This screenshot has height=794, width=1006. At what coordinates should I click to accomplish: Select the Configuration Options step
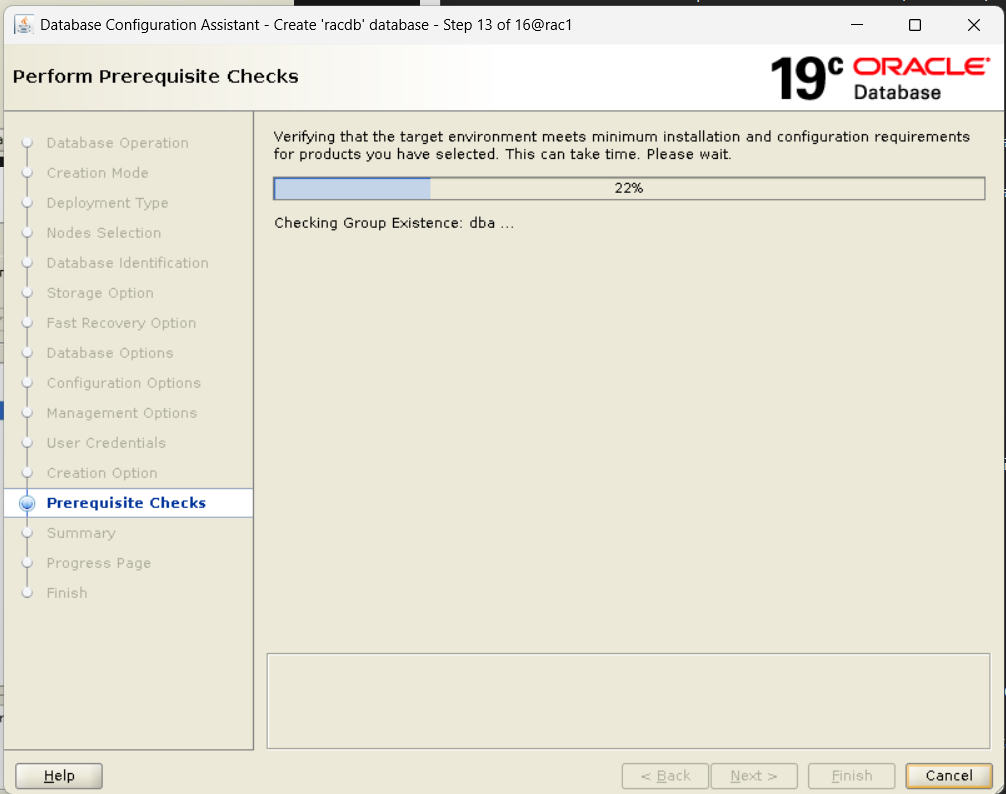pyautogui.click(x=123, y=383)
